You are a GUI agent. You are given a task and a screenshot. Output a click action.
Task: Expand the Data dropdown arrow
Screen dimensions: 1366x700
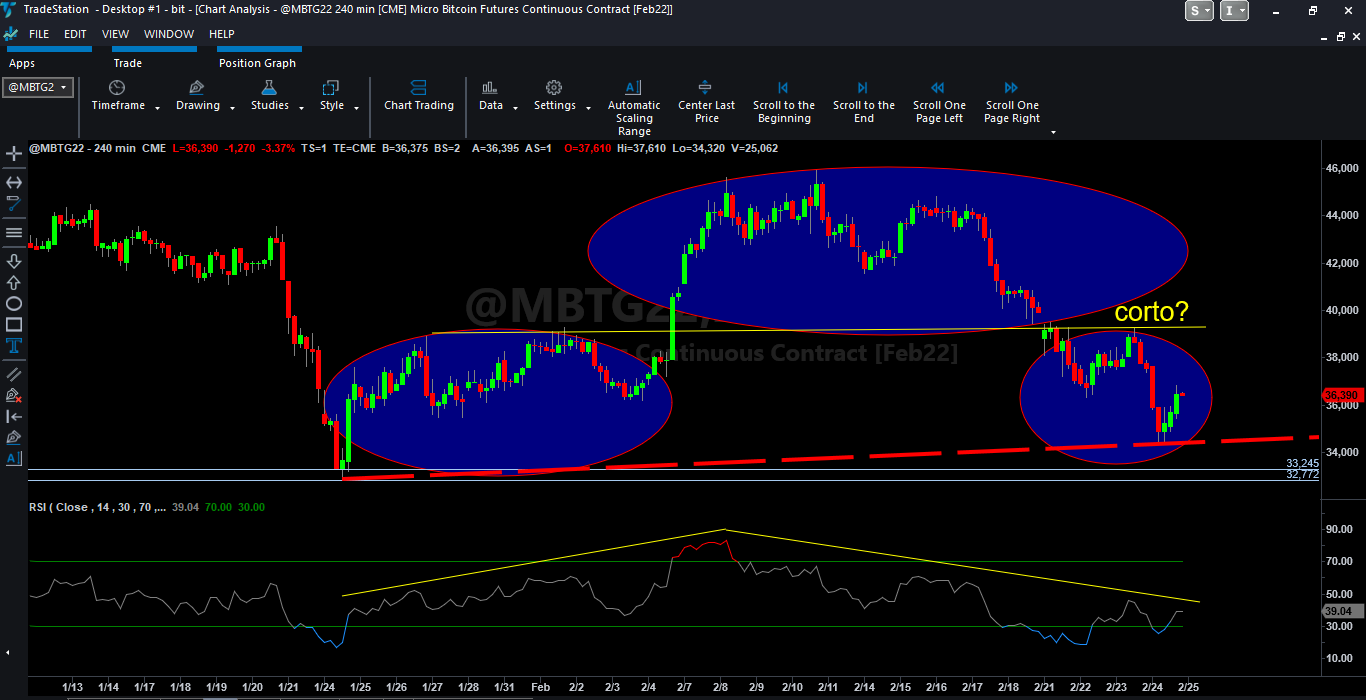(515, 107)
